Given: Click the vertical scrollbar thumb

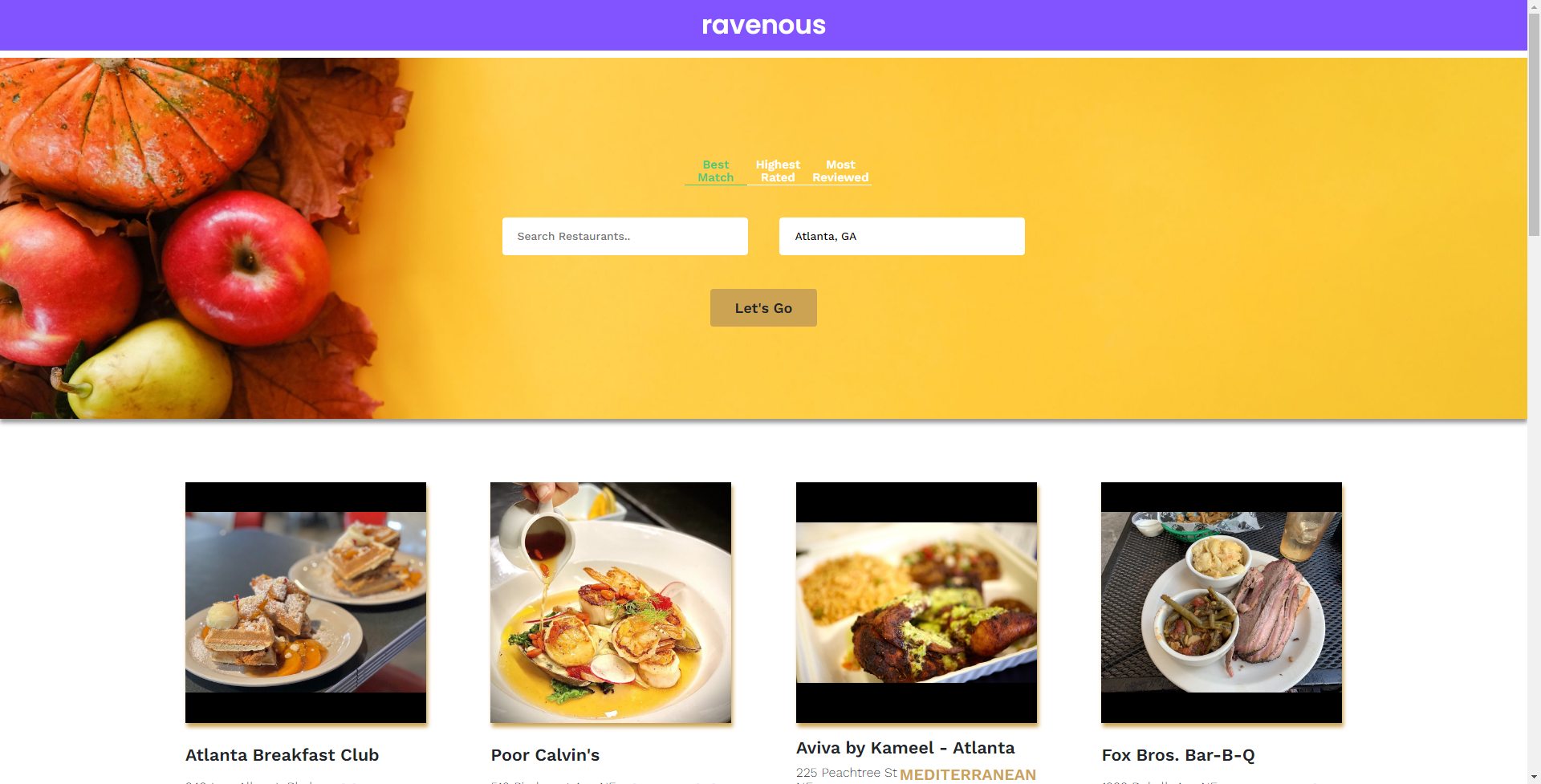Looking at the screenshot, I should tap(1534, 124).
